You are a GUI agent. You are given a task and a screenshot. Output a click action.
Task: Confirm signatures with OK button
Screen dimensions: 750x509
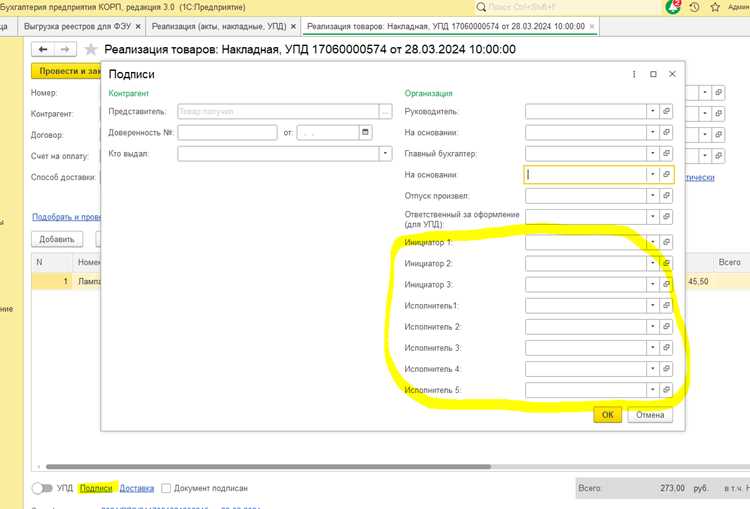click(607, 415)
